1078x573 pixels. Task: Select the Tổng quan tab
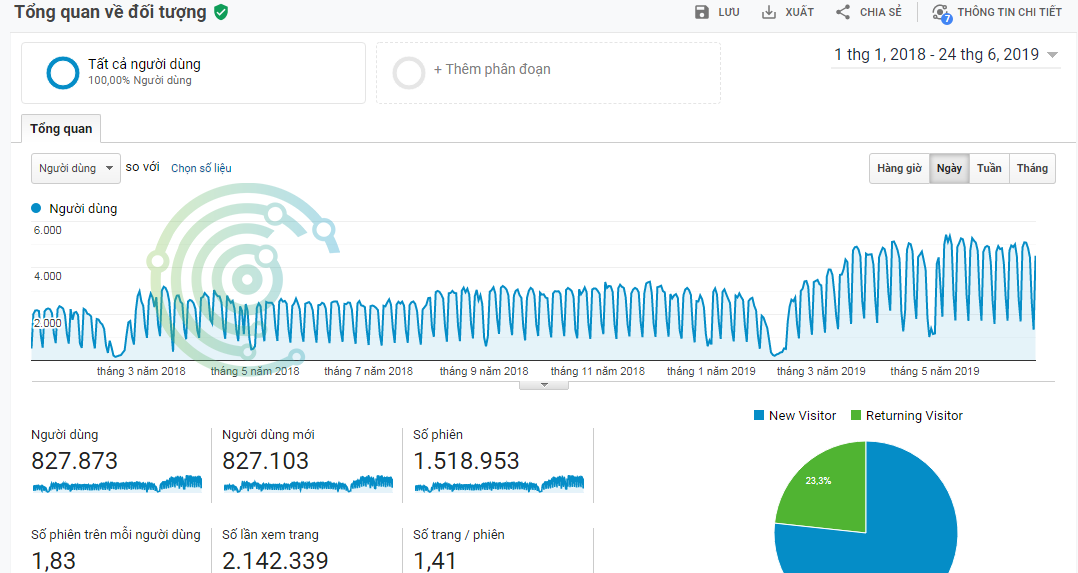point(61,129)
